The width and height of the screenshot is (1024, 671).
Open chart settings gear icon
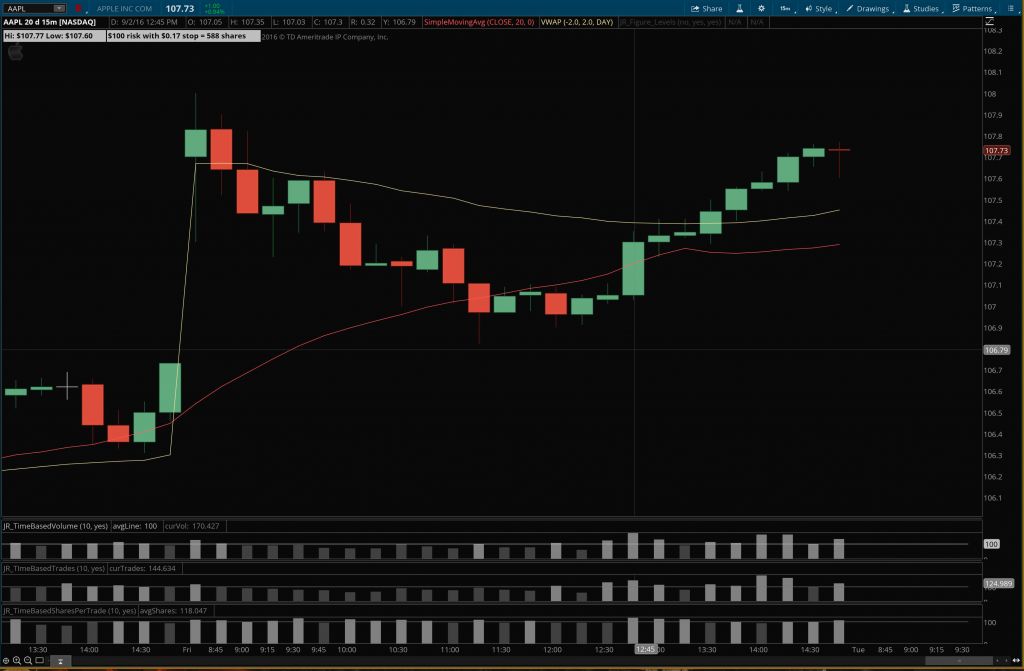pyautogui.click(x=761, y=8)
